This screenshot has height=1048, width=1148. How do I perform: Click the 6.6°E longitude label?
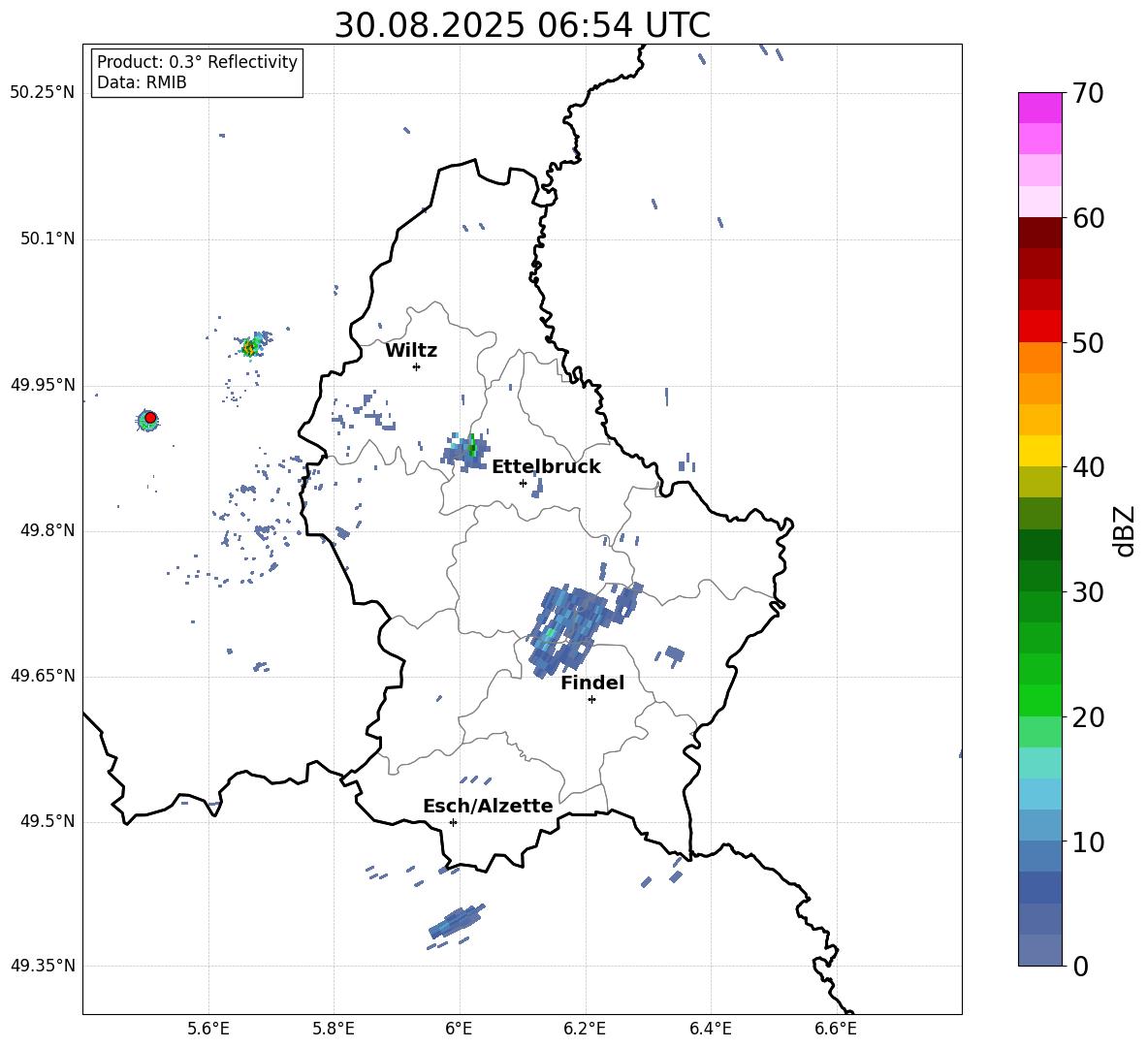(836, 1029)
